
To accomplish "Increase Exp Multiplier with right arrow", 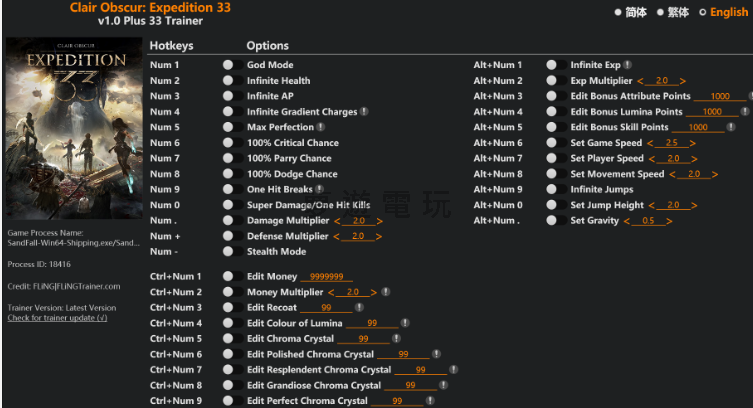I will [683, 81].
